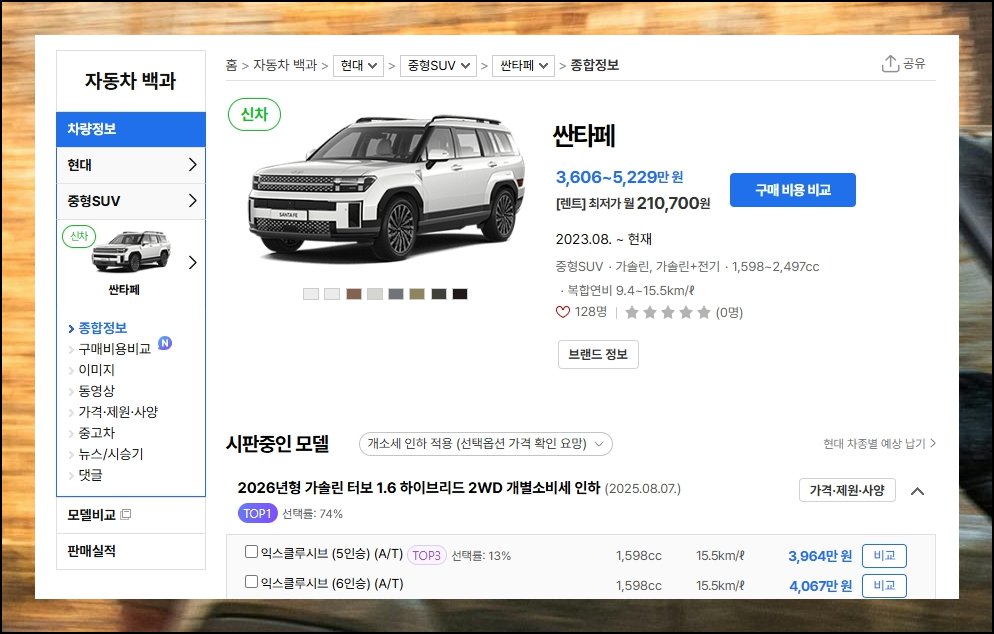Open 중고차 in the sidebar
The image size is (994, 634).
(x=96, y=433)
